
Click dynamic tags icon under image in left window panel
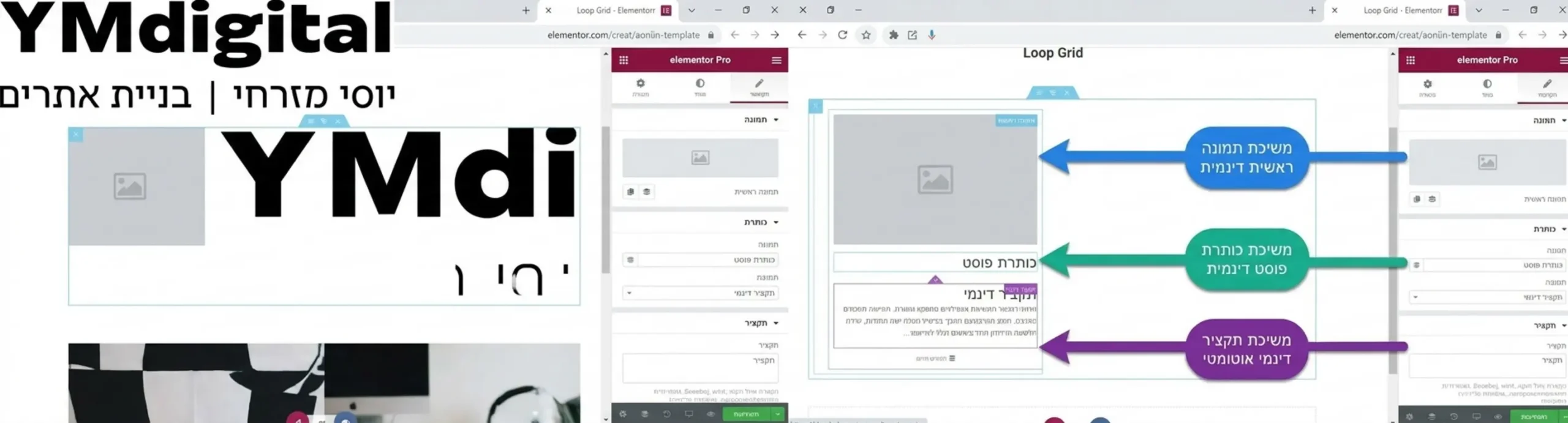click(x=646, y=192)
